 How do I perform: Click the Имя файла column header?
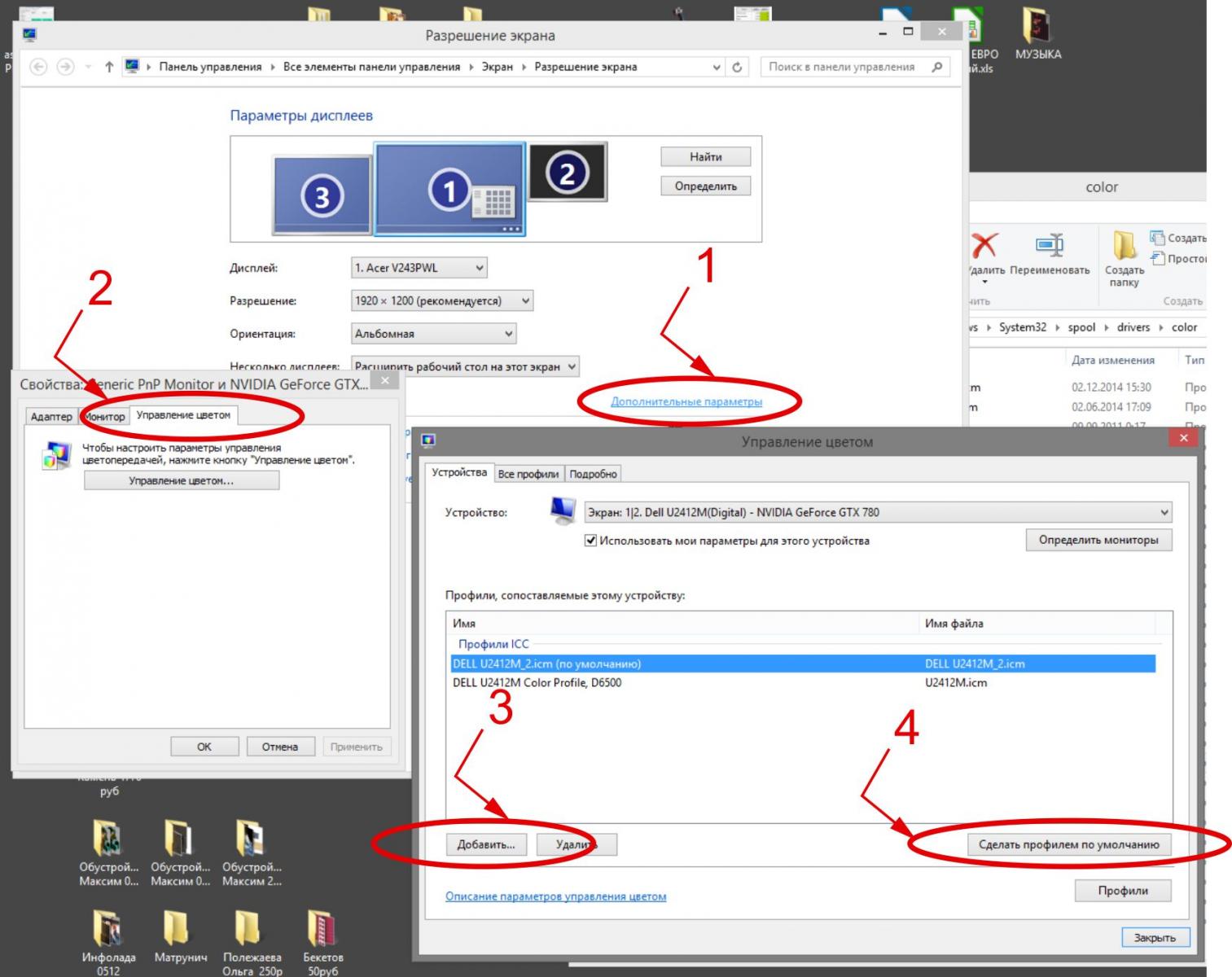point(1037,623)
